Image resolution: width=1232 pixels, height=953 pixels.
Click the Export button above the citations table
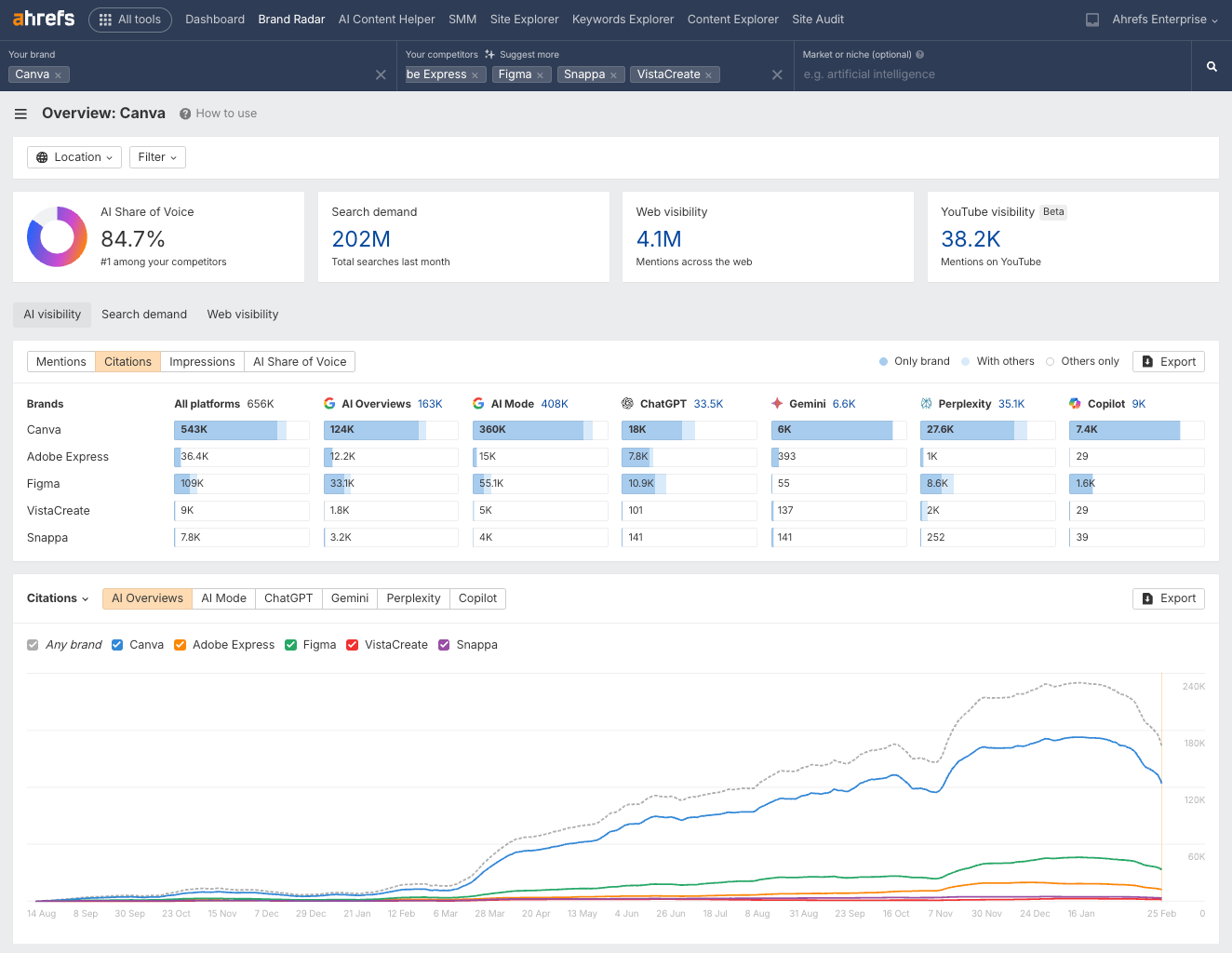1168,361
